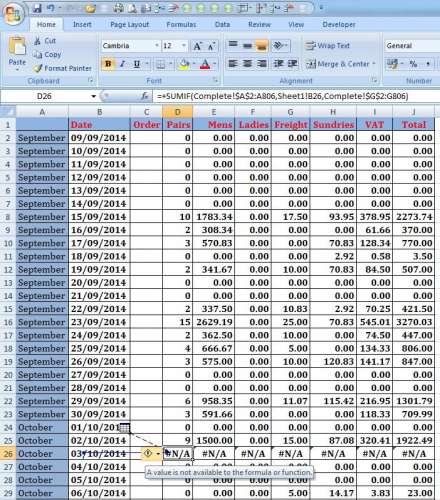Click the Paste icon
The image size is (440, 500).
click(x=17, y=46)
